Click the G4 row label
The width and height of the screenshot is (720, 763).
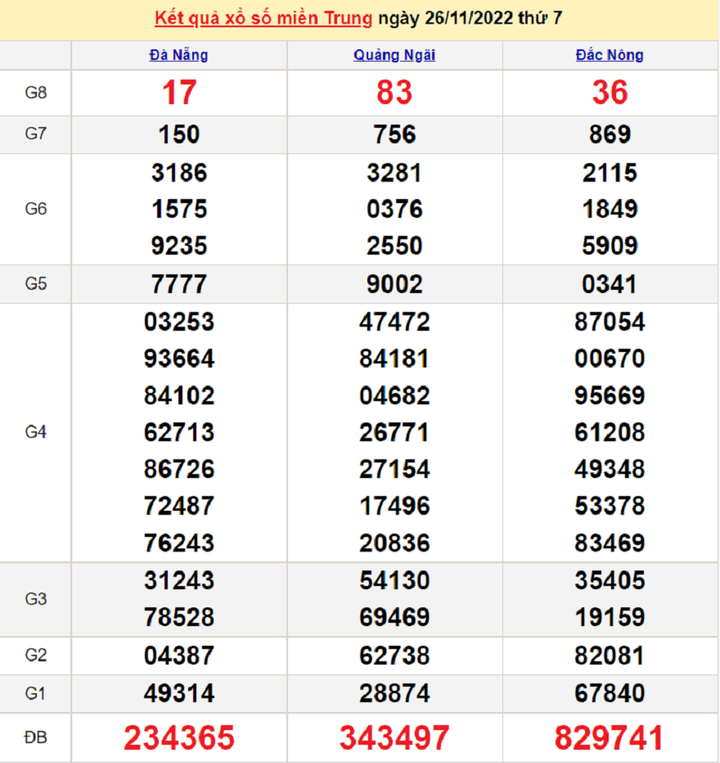coord(36,433)
